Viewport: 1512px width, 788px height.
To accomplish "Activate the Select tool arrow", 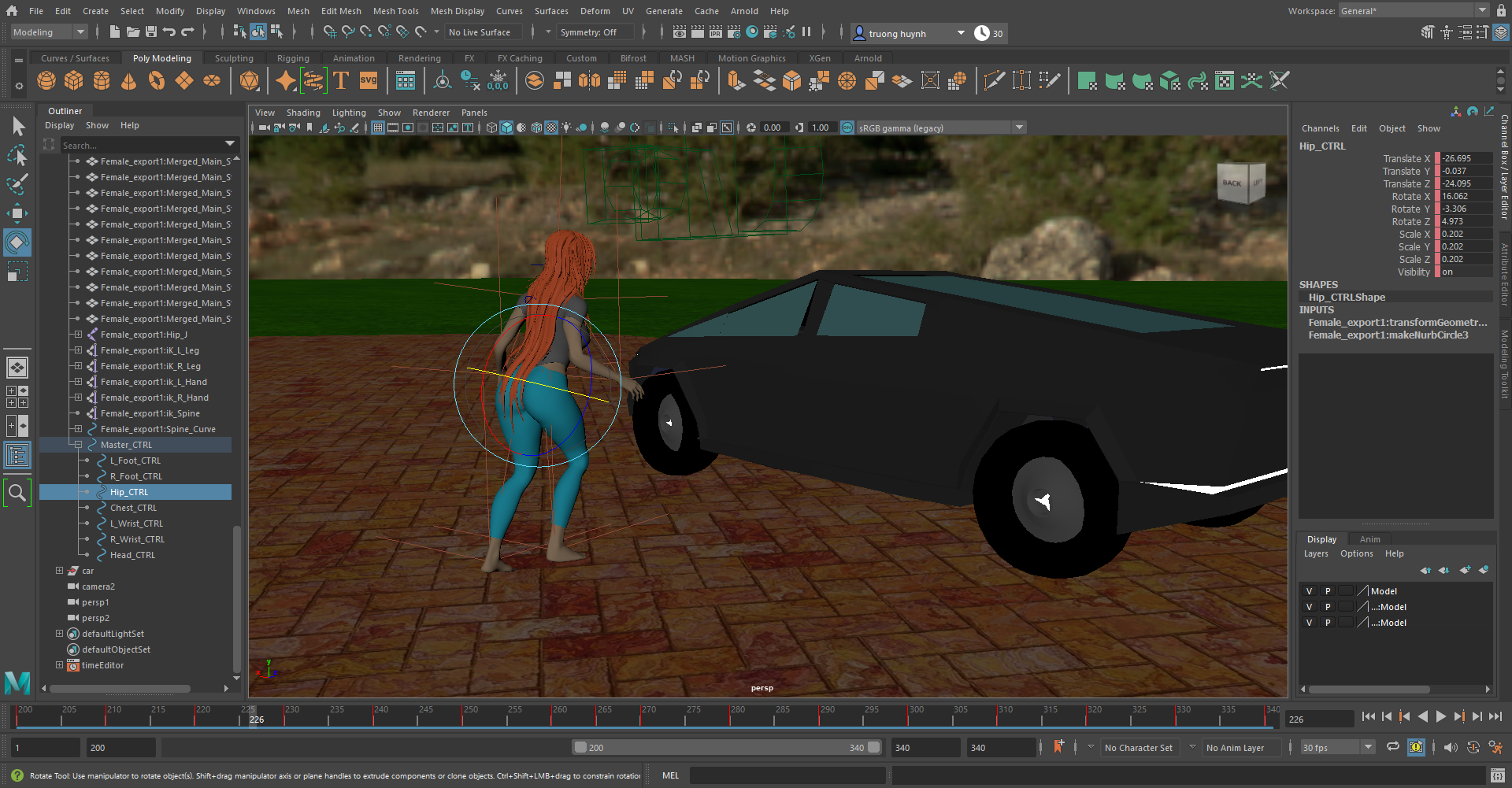I will [17, 126].
